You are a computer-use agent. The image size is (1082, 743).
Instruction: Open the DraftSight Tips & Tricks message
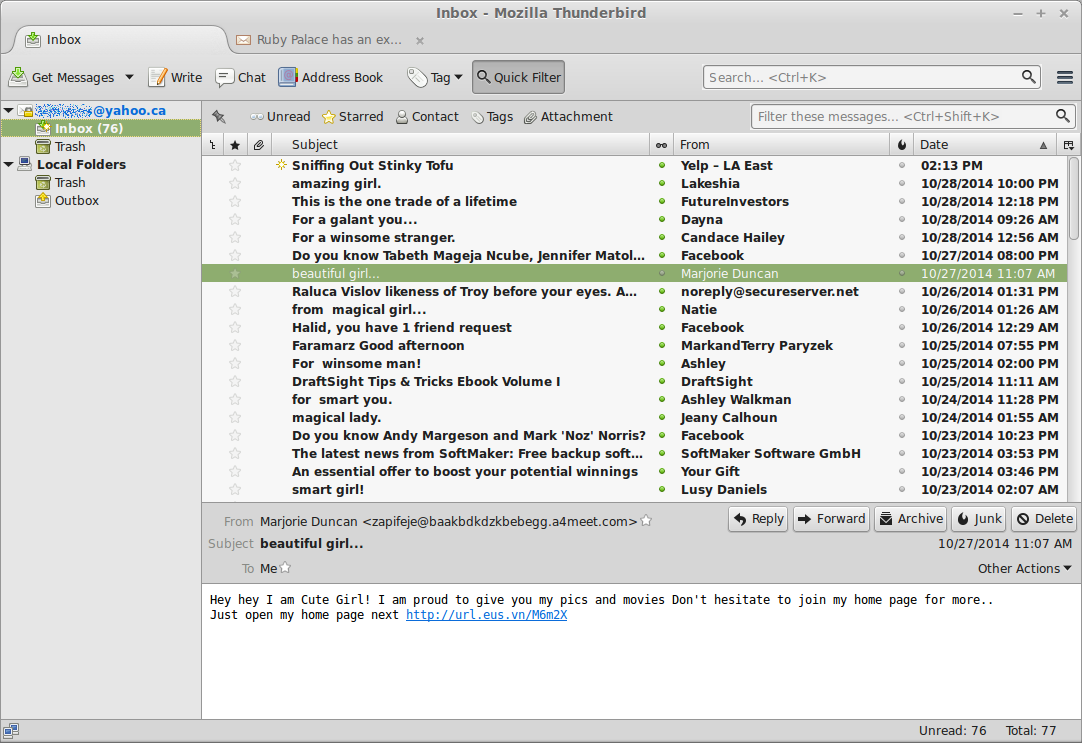point(634,382)
